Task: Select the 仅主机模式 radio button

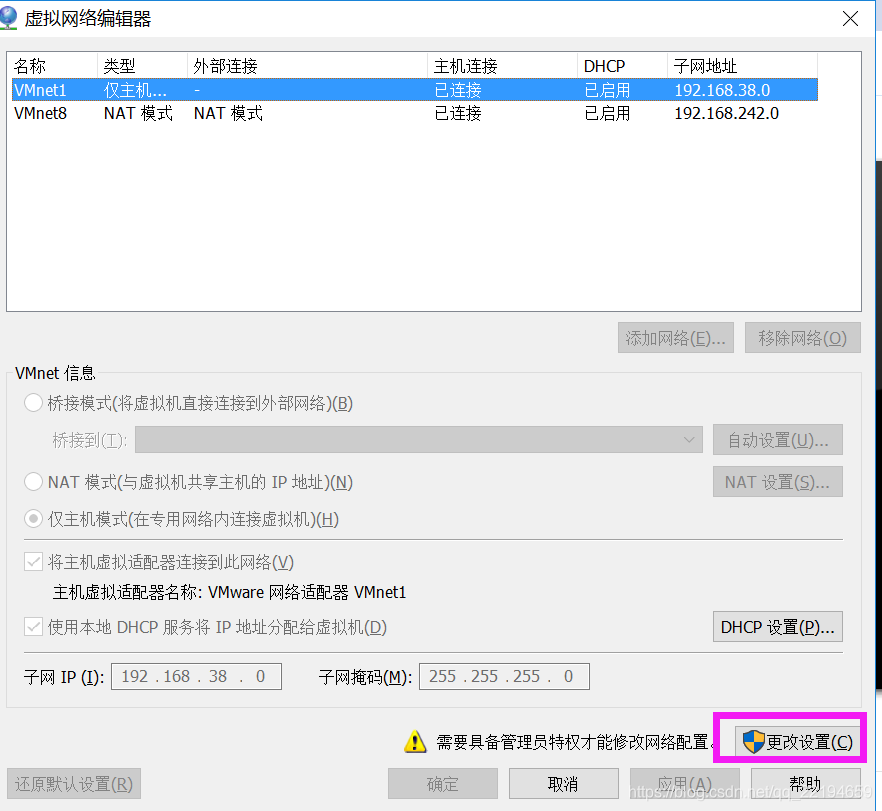Action: click(33, 519)
